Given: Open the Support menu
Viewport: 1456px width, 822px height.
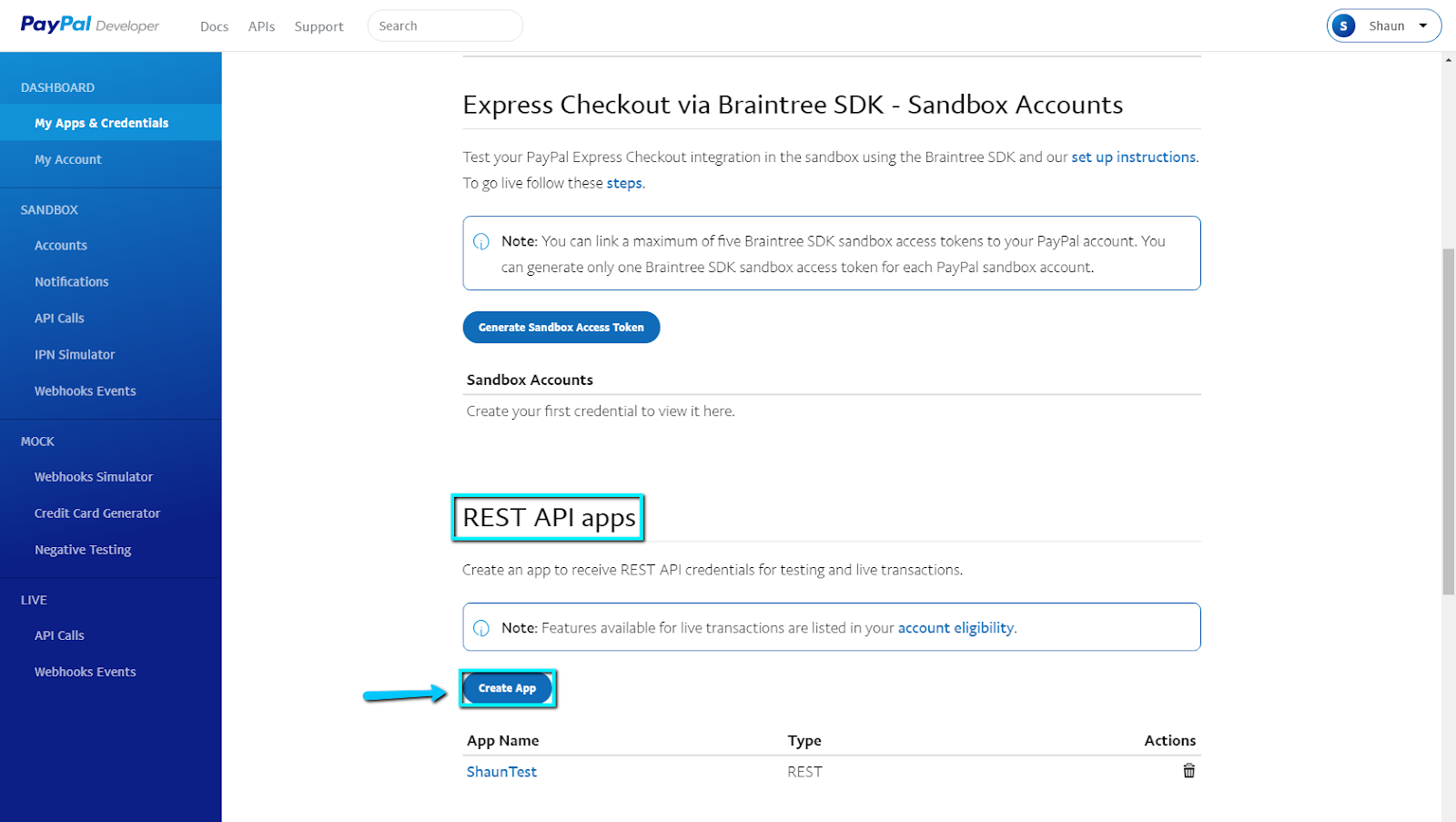Looking at the screenshot, I should coord(318,26).
